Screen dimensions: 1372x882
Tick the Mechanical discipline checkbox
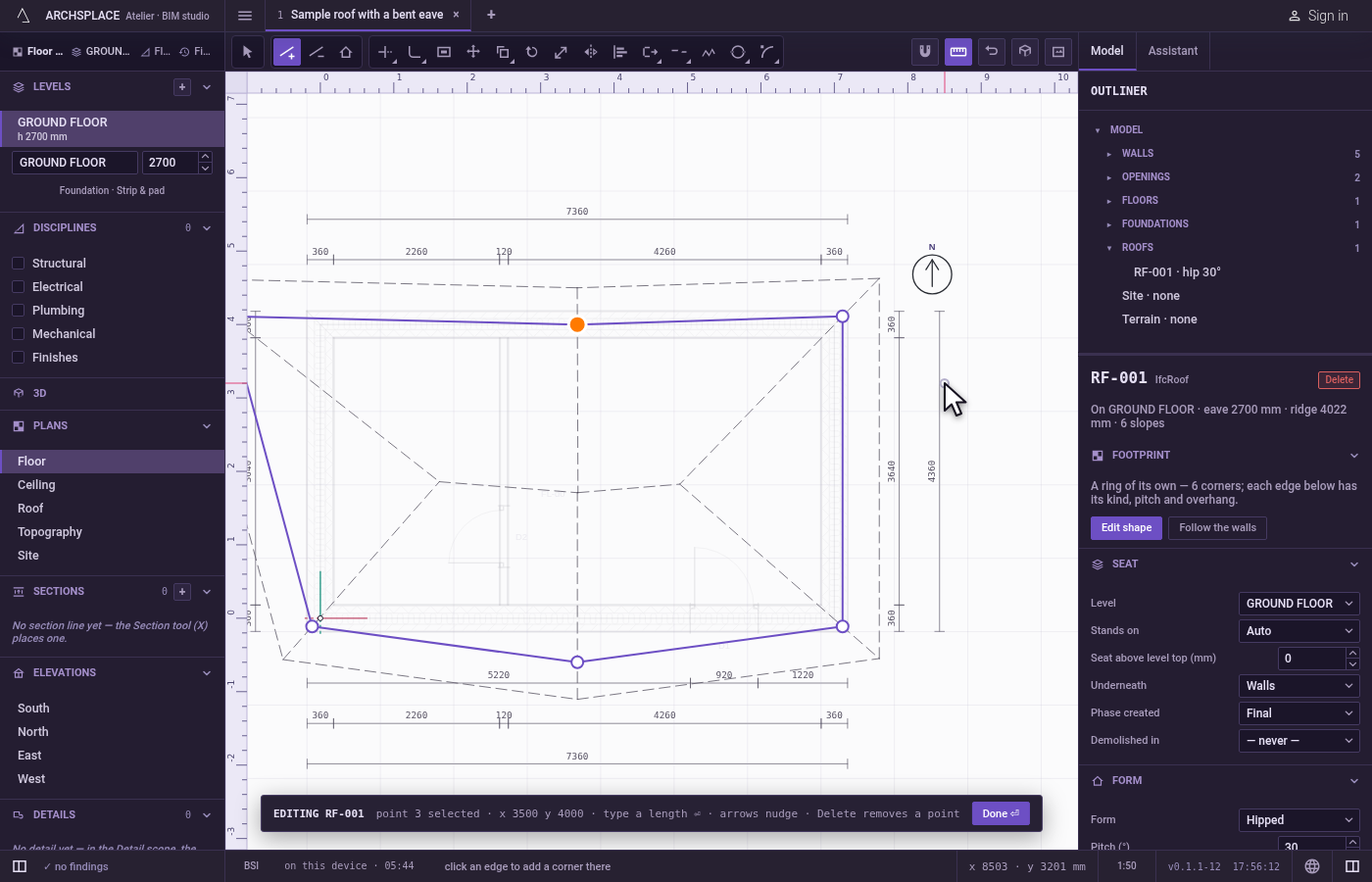coord(18,334)
